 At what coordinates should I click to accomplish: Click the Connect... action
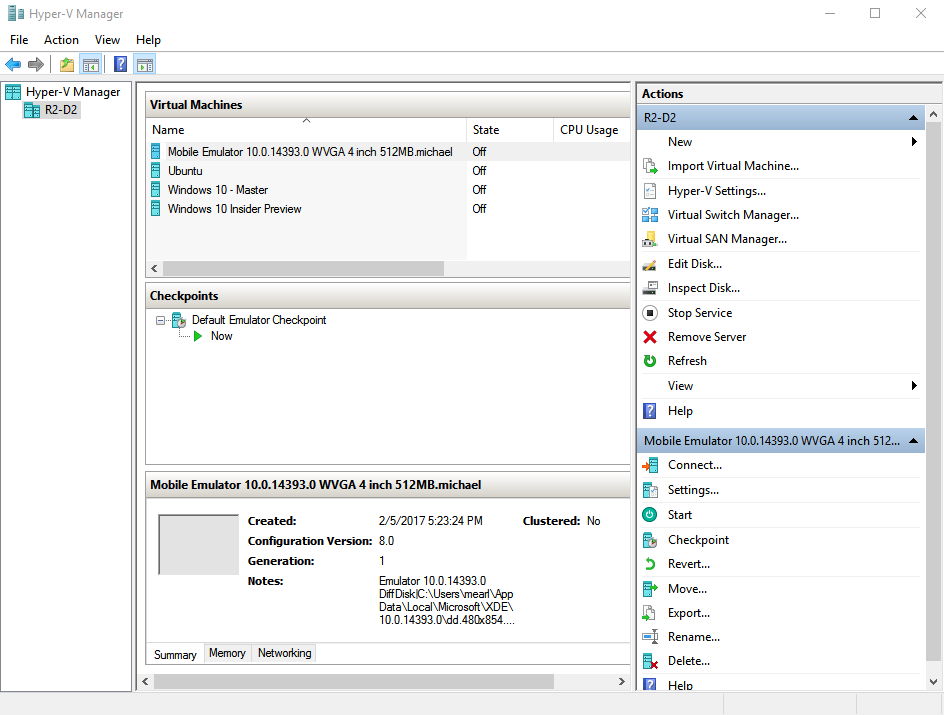pyautogui.click(x=695, y=465)
